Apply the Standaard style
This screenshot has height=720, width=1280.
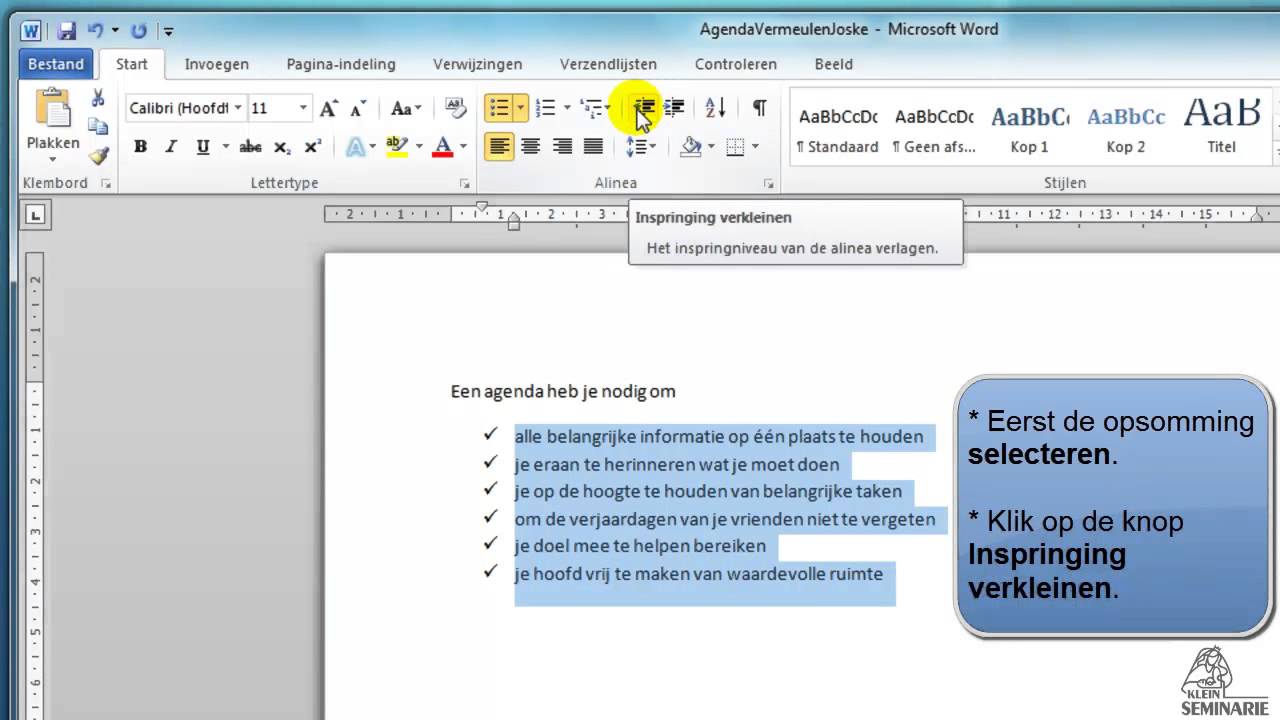pyautogui.click(x=838, y=128)
